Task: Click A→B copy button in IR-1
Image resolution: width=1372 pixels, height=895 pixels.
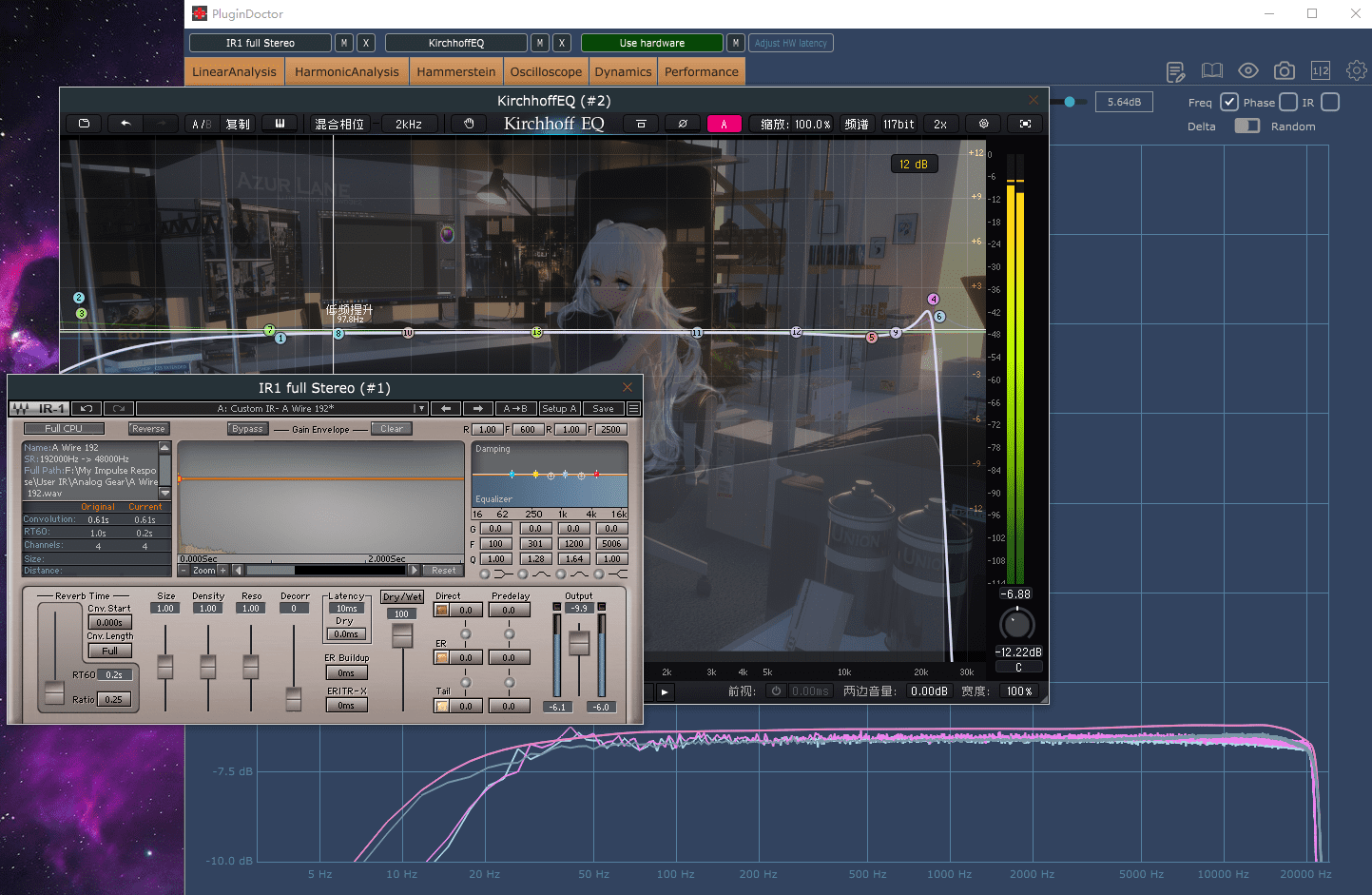Action: pyautogui.click(x=515, y=408)
